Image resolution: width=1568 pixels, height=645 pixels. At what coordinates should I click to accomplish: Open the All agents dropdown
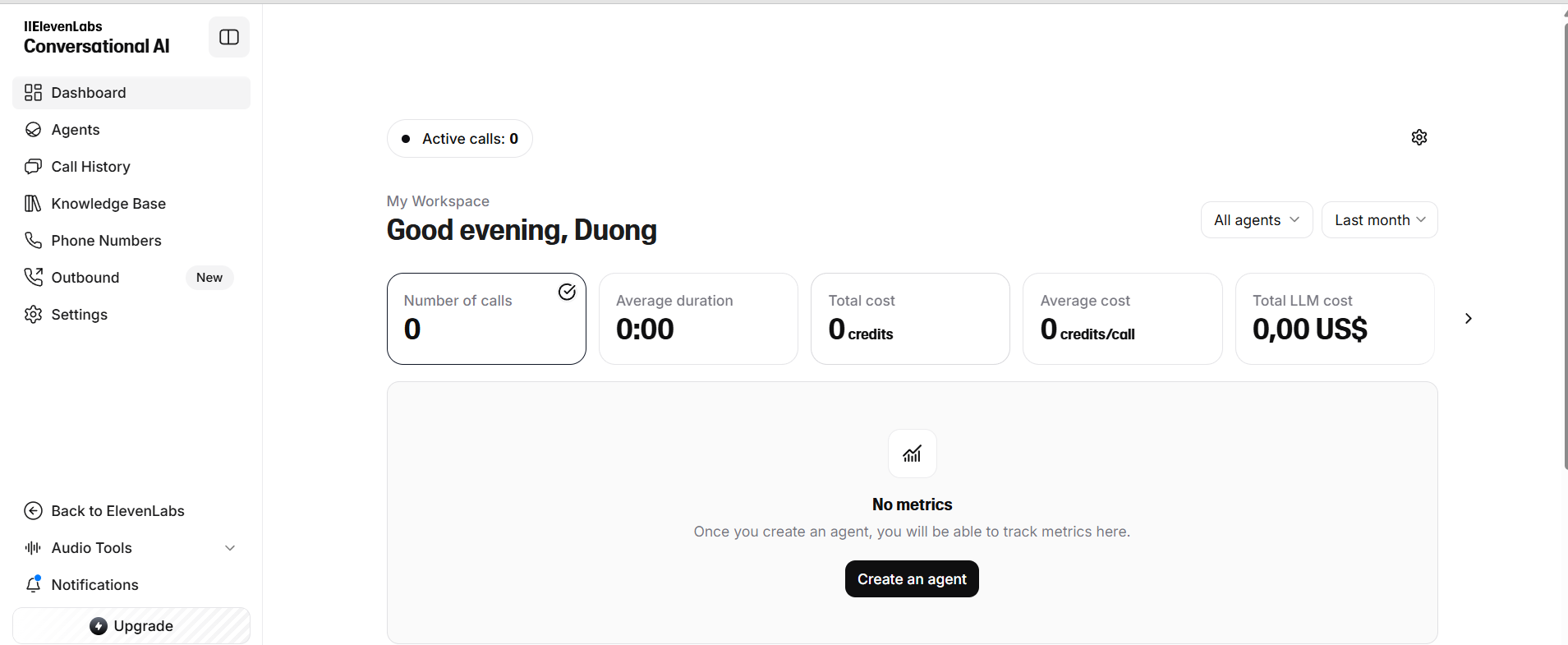(1256, 220)
